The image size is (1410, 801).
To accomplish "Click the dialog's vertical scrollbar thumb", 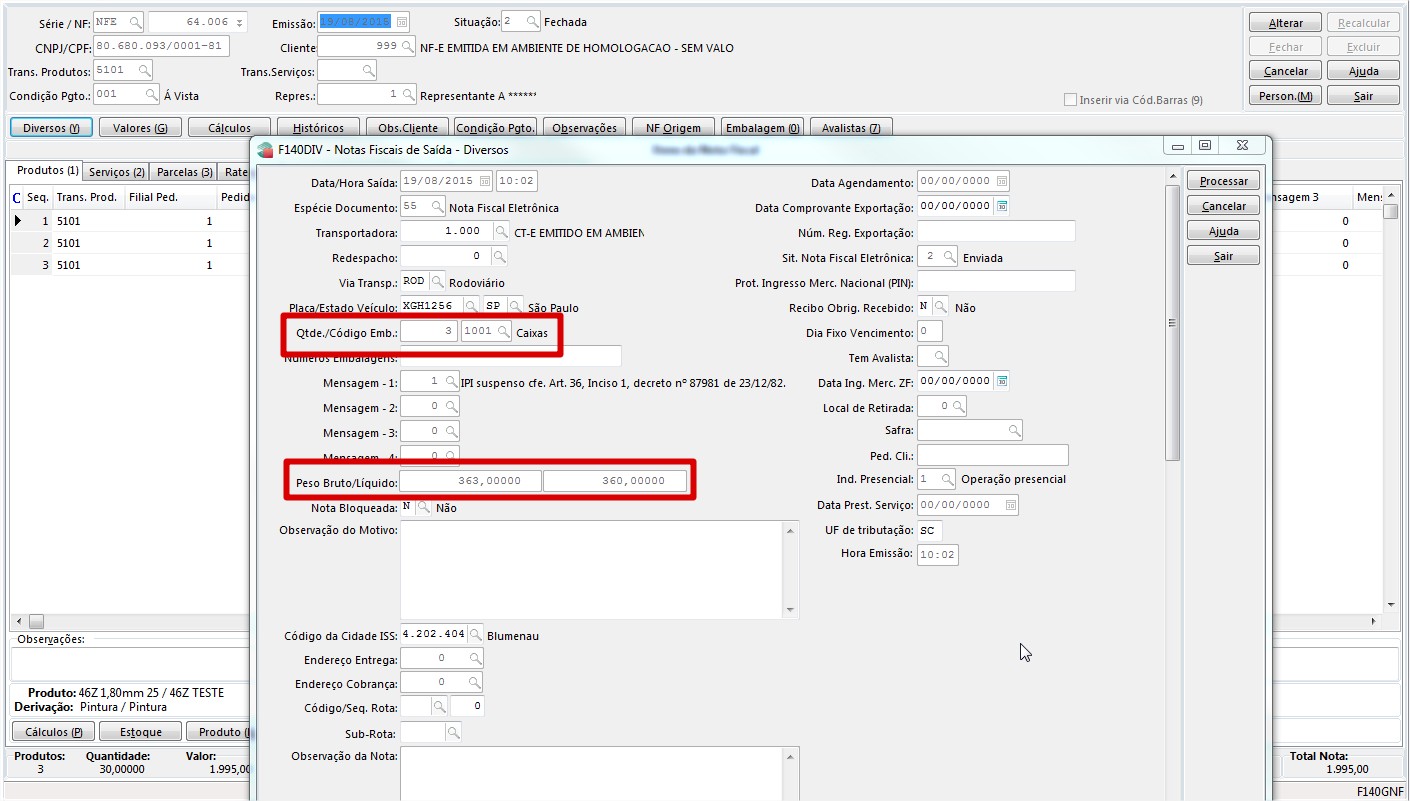I will [x=1173, y=320].
